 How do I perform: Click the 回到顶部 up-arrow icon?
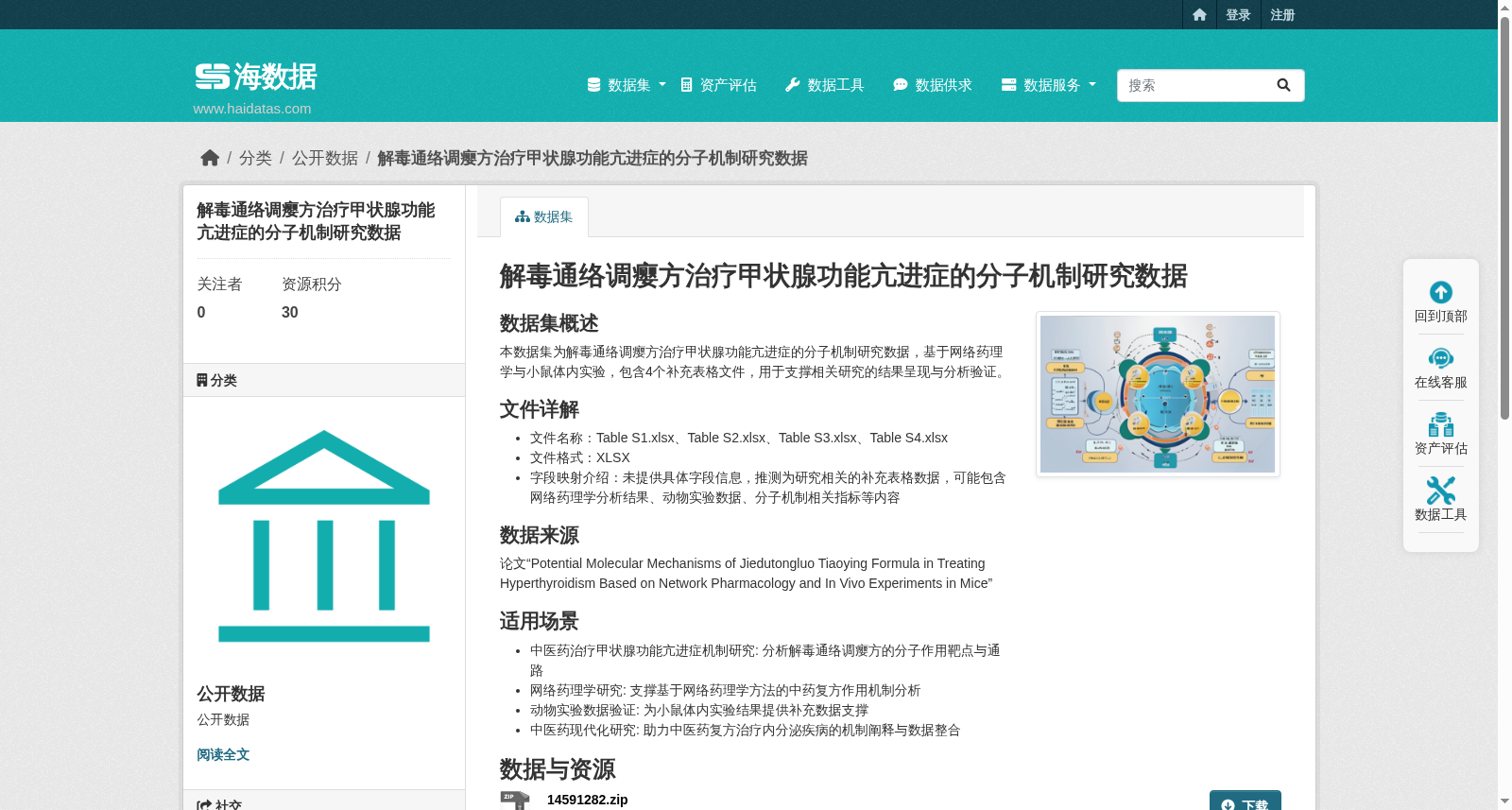[1441, 292]
